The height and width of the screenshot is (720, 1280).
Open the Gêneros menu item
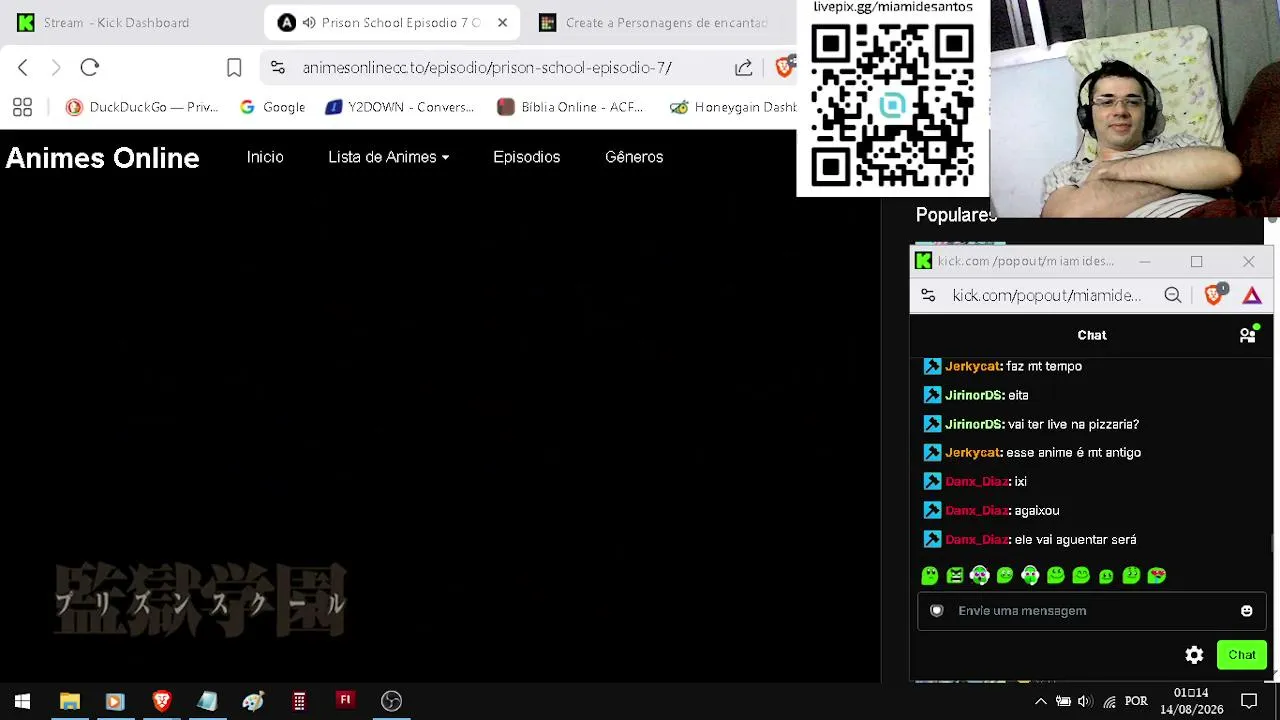[634, 157]
